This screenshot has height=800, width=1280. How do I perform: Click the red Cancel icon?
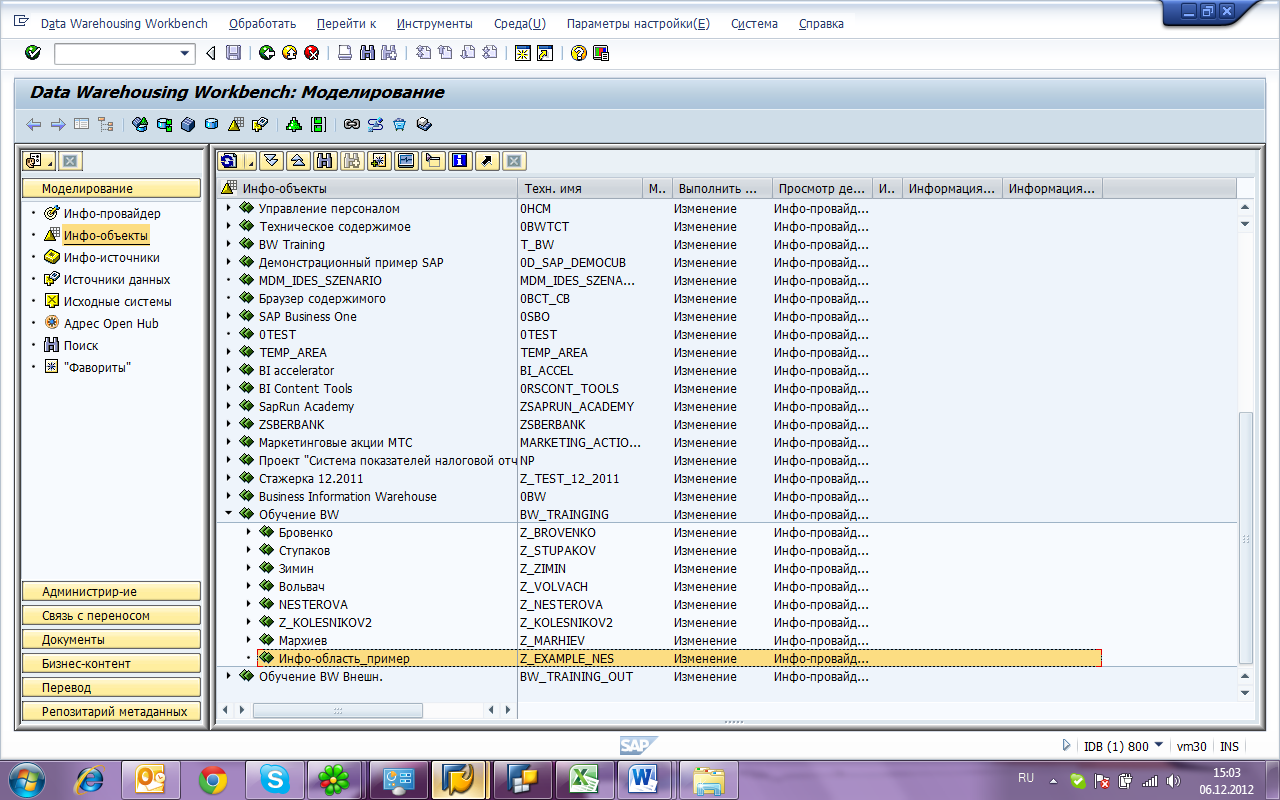311,53
